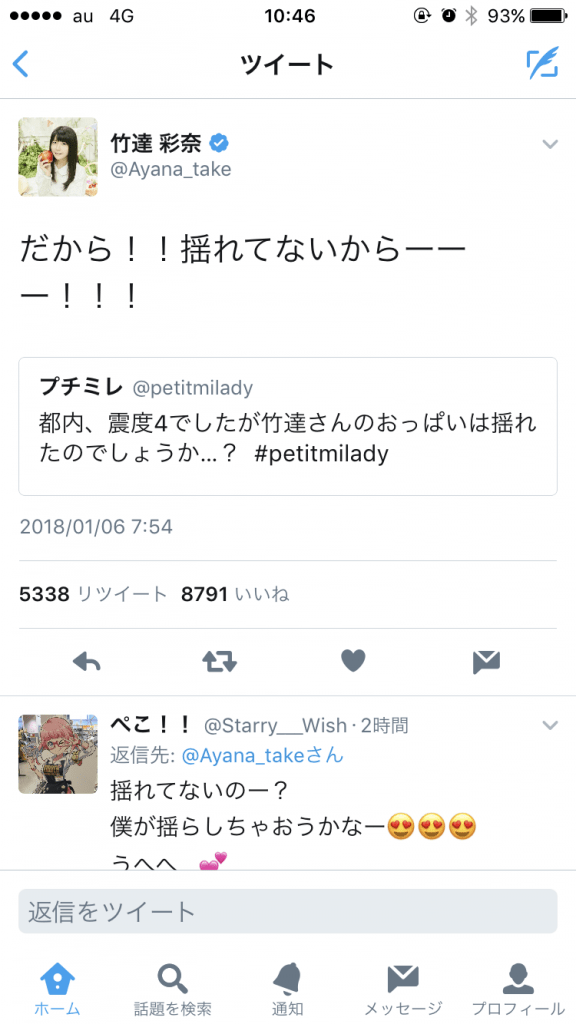Tap the 返信をツイート reply field
Screen dimensions: 576x1024
tap(288, 911)
